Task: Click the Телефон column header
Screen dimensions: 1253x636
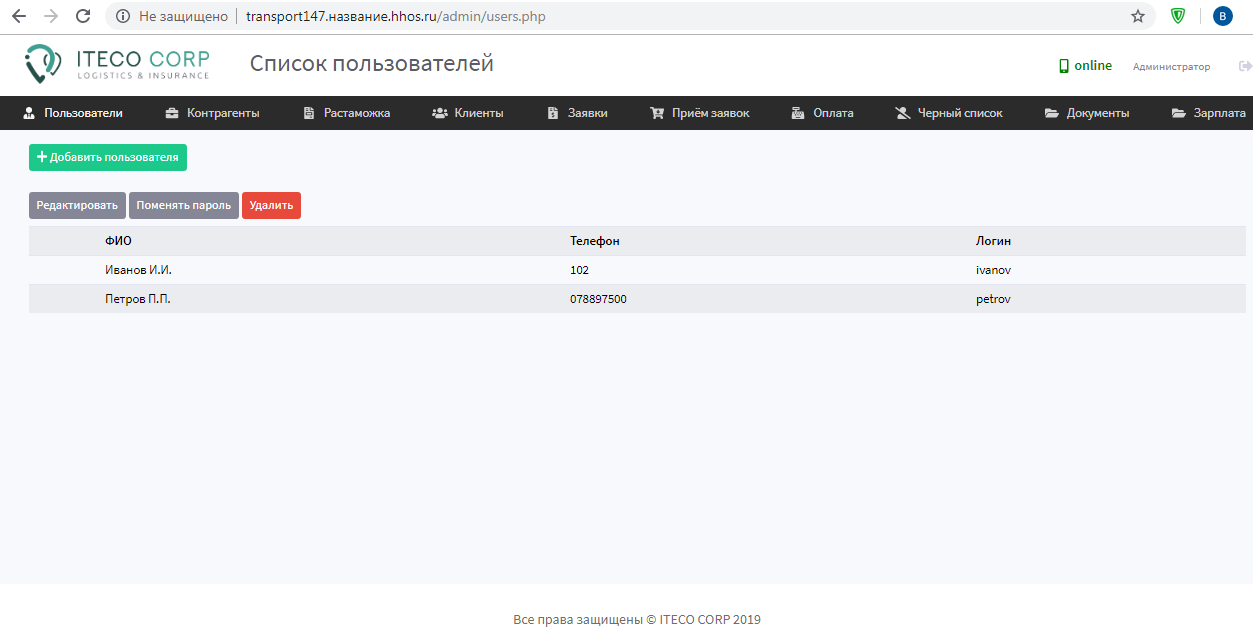Action: 595,241
